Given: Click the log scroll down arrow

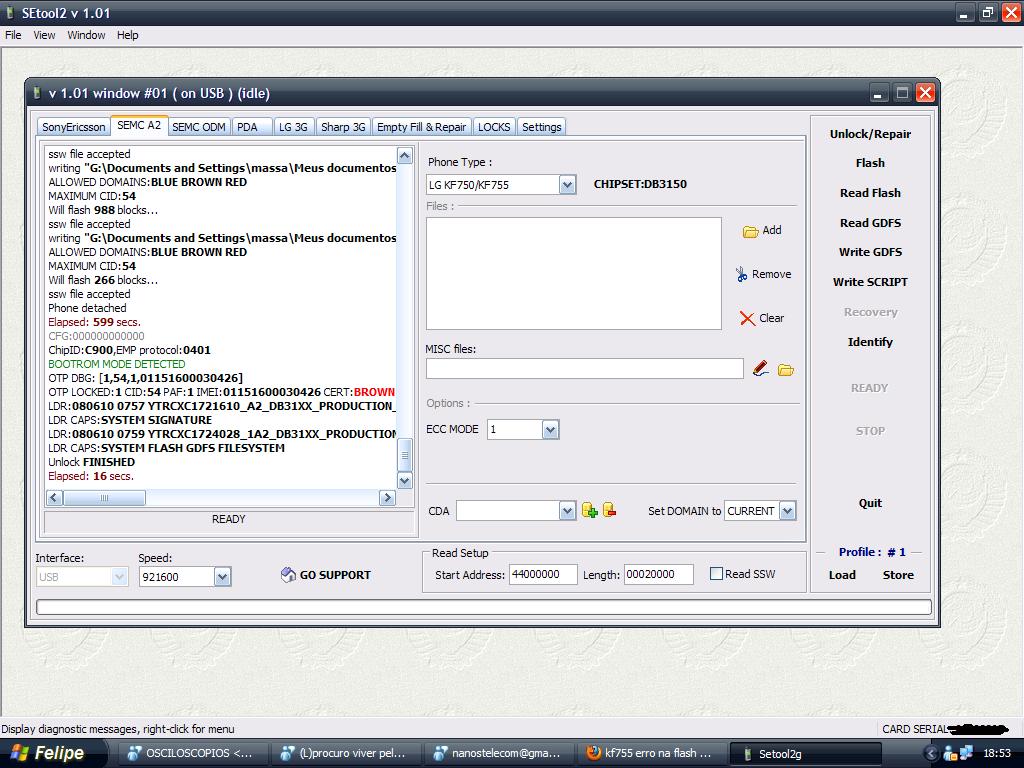Looking at the screenshot, I should click(404, 481).
